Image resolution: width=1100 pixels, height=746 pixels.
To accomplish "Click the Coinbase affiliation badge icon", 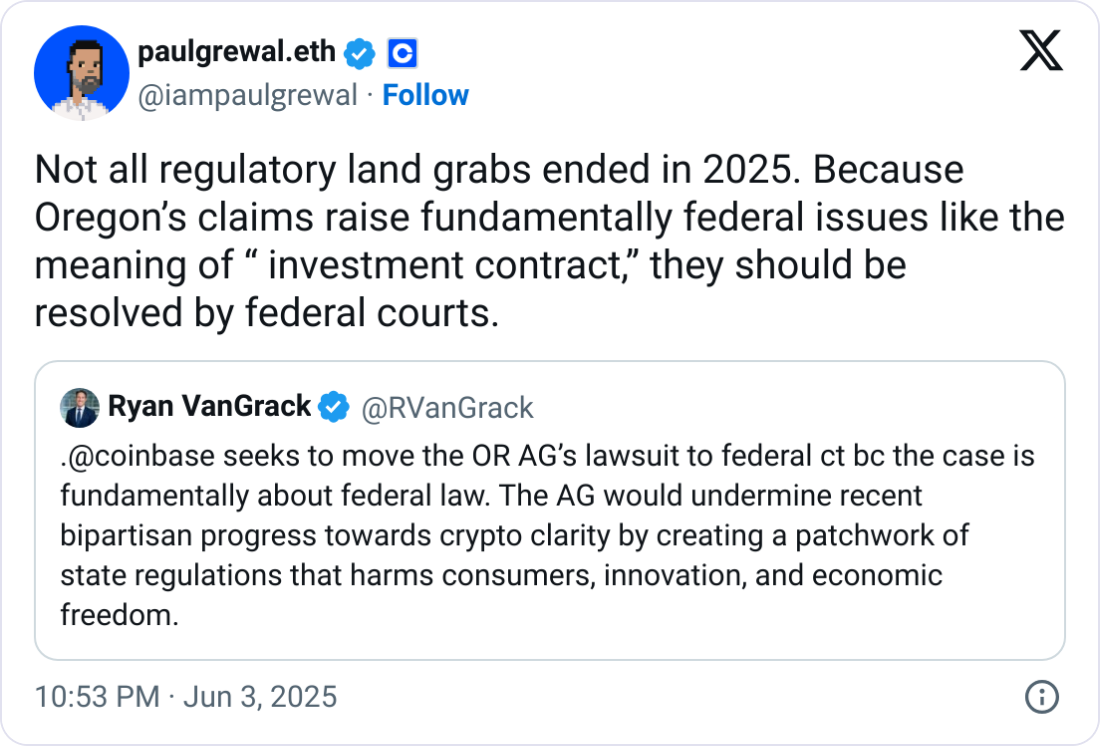I will point(401,54).
